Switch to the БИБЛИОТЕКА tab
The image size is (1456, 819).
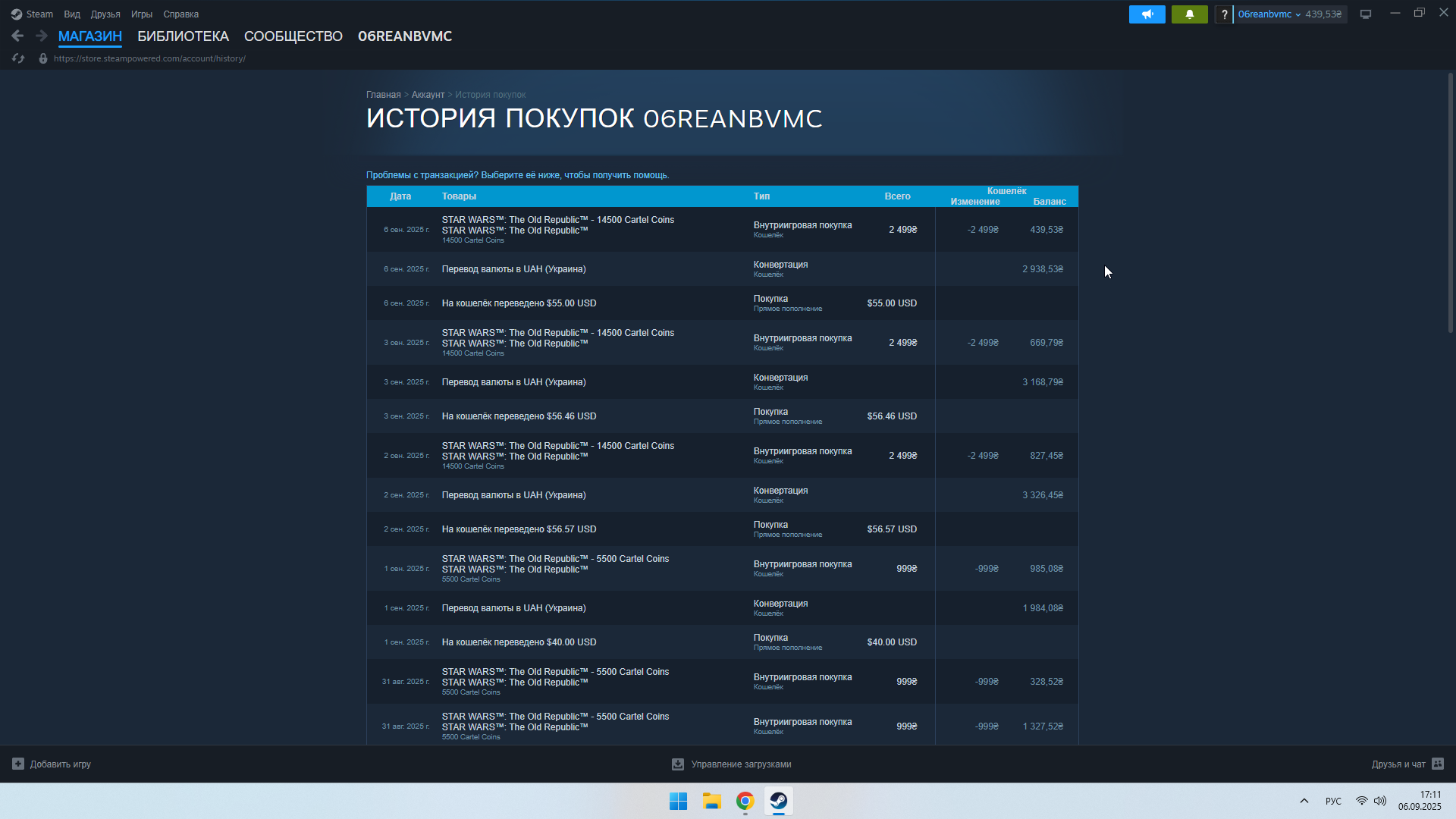(x=183, y=36)
